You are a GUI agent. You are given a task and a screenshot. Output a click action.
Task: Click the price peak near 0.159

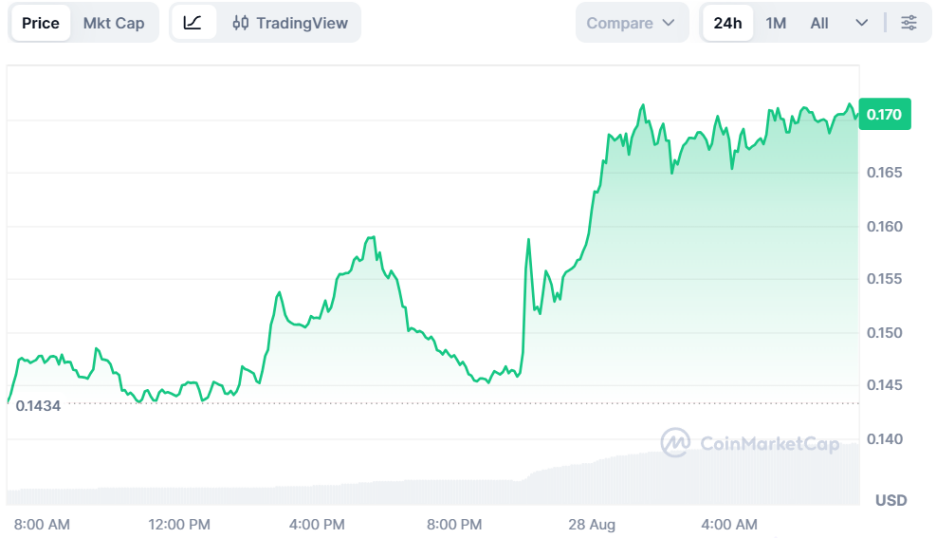[x=371, y=238]
